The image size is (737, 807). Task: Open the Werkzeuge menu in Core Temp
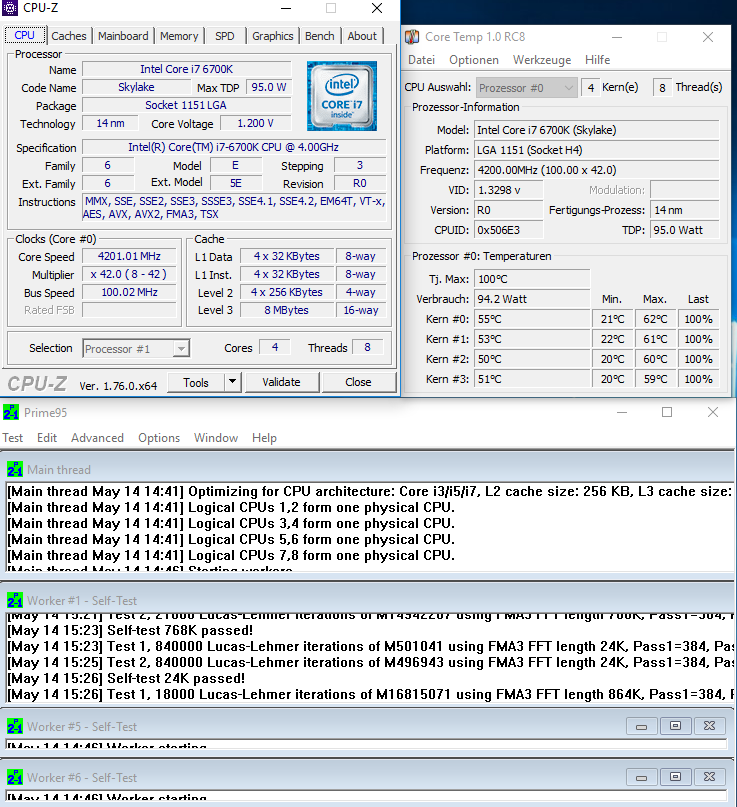point(542,60)
